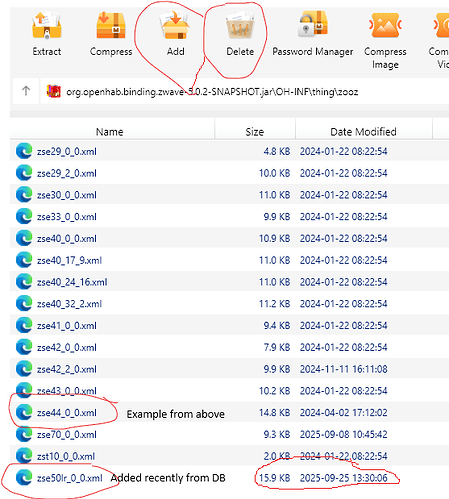
Task: Click the 4.8 KB size value
Action: (277, 151)
